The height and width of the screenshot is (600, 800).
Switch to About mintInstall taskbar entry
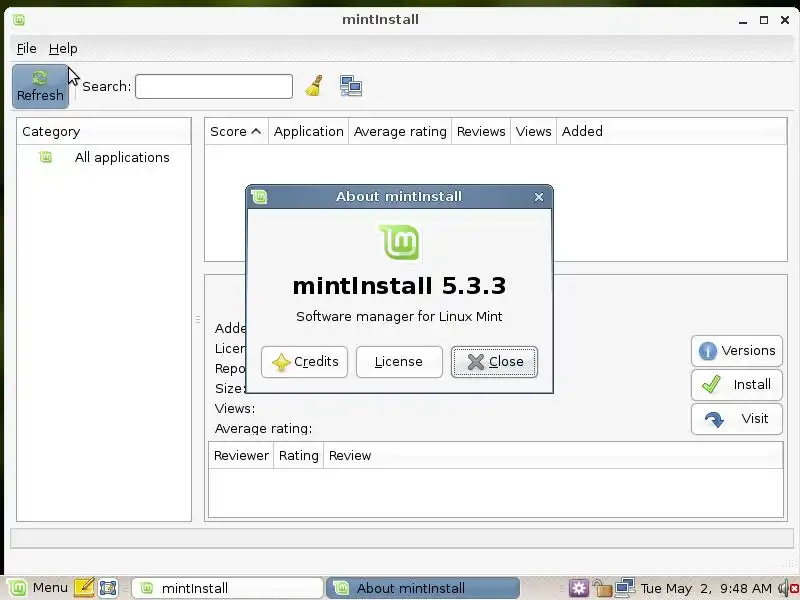point(422,588)
